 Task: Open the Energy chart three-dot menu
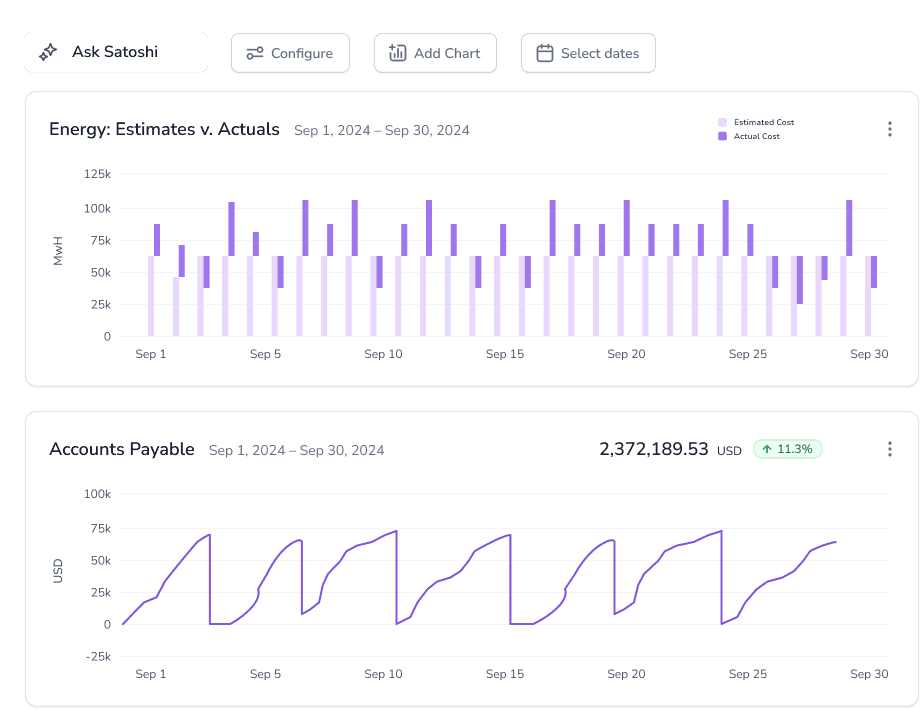coord(890,129)
